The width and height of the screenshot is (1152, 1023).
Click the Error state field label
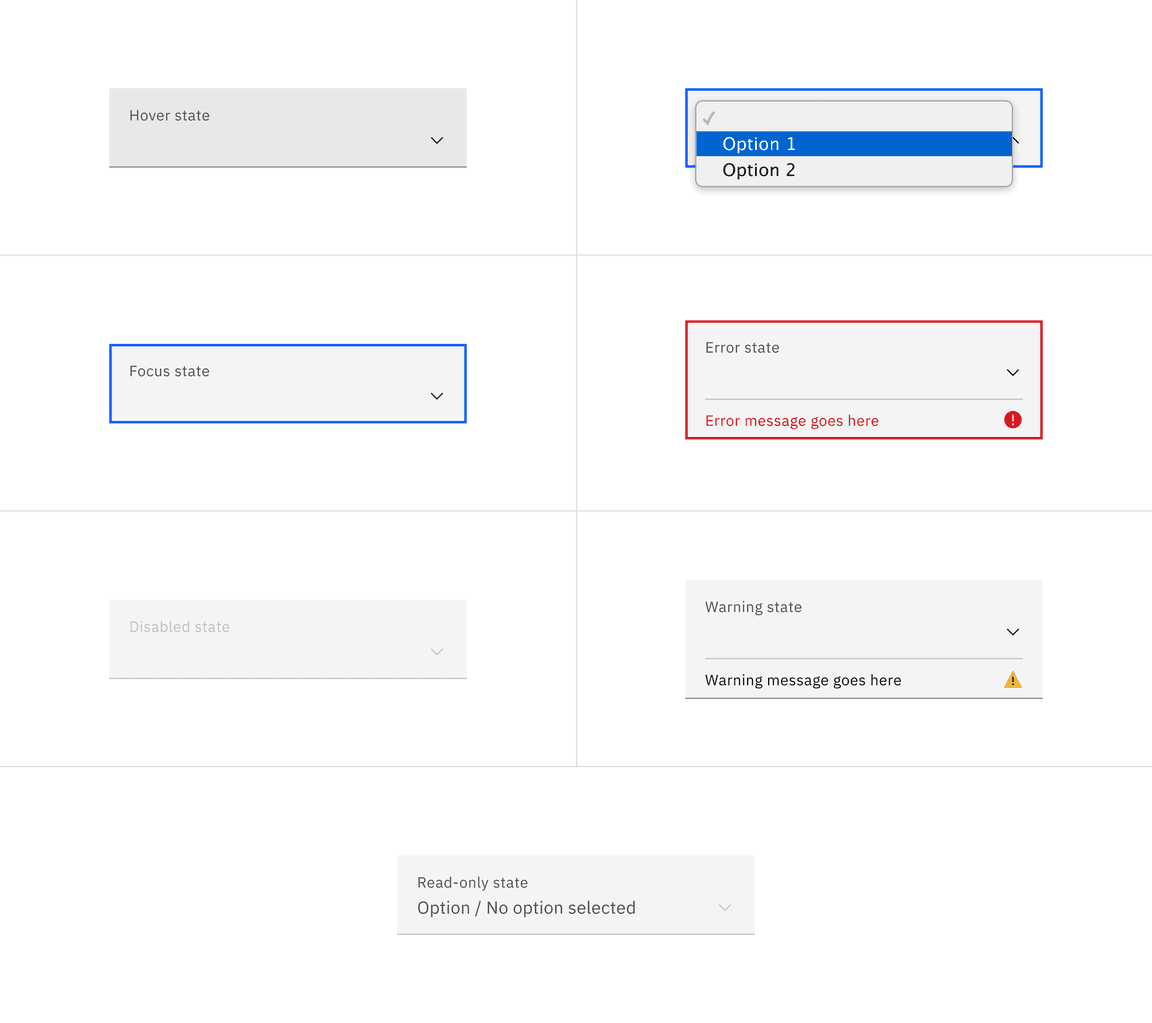[x=742, y=347]
